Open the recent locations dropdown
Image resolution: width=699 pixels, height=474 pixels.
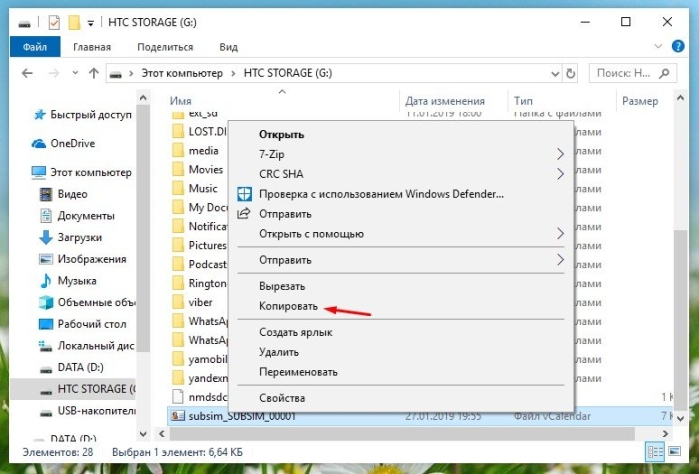[x=75, y=73]
